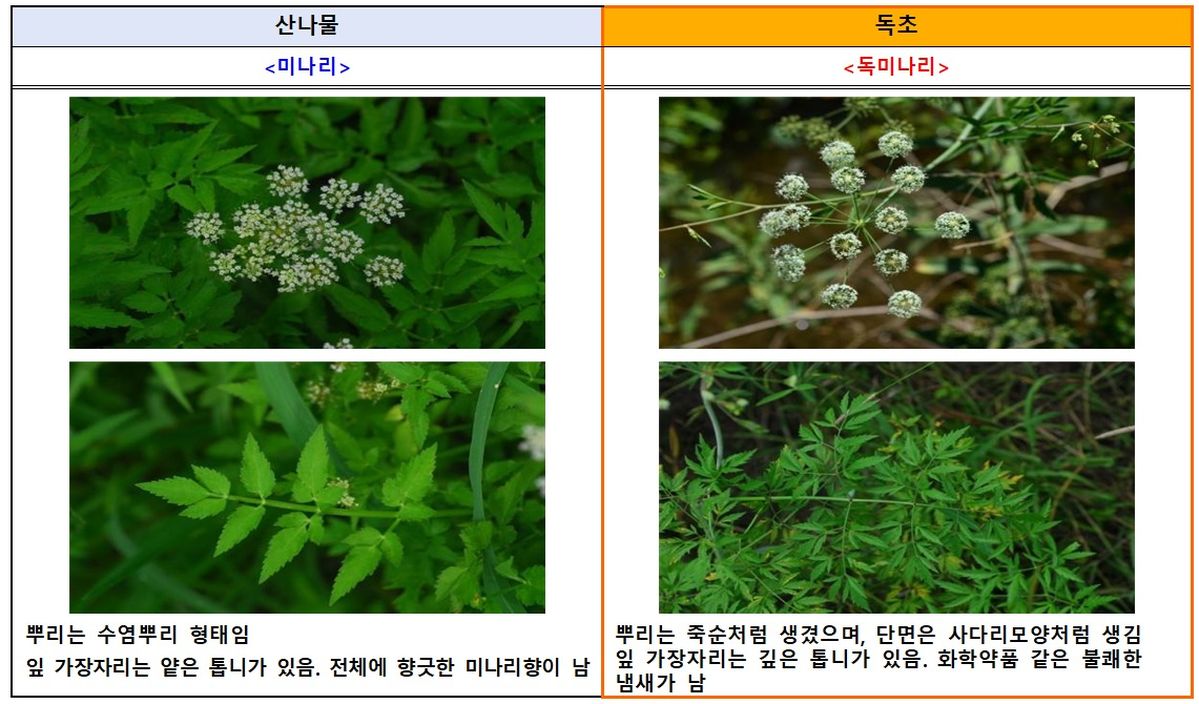The height and width of the screenshot is (704, 1199).
Task: Select the orange 독초 header cell
Action: point(896,26)
